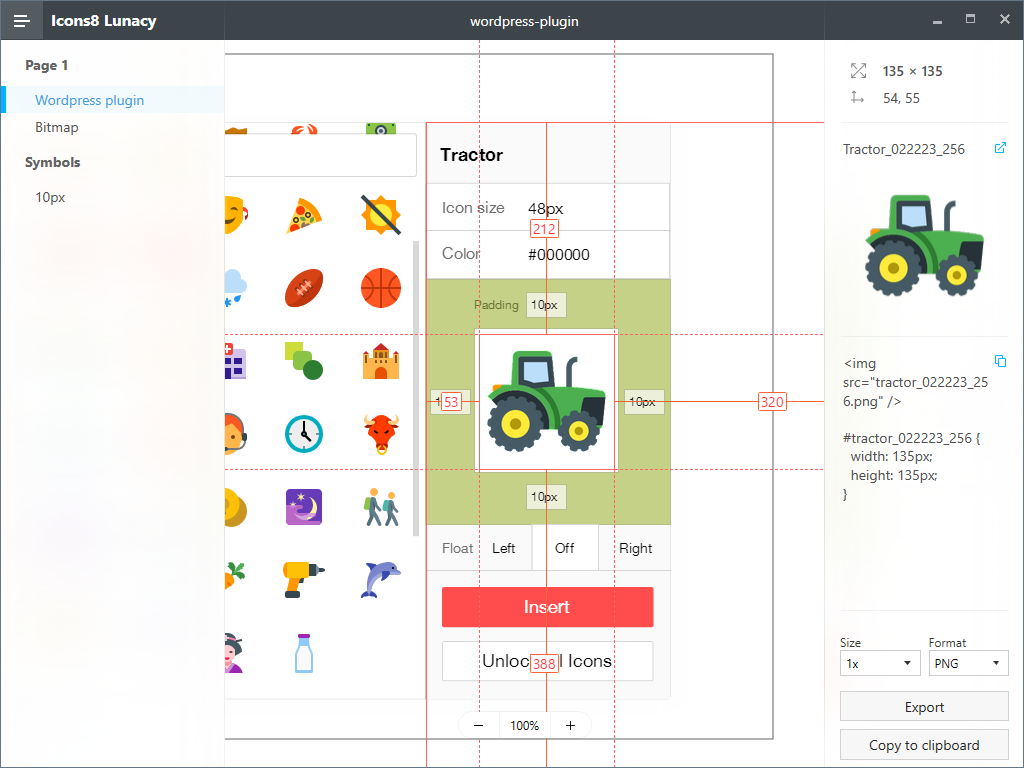The image size is (1024, 768).
Task: Click the hospital building icon
Action: [235, 361]
